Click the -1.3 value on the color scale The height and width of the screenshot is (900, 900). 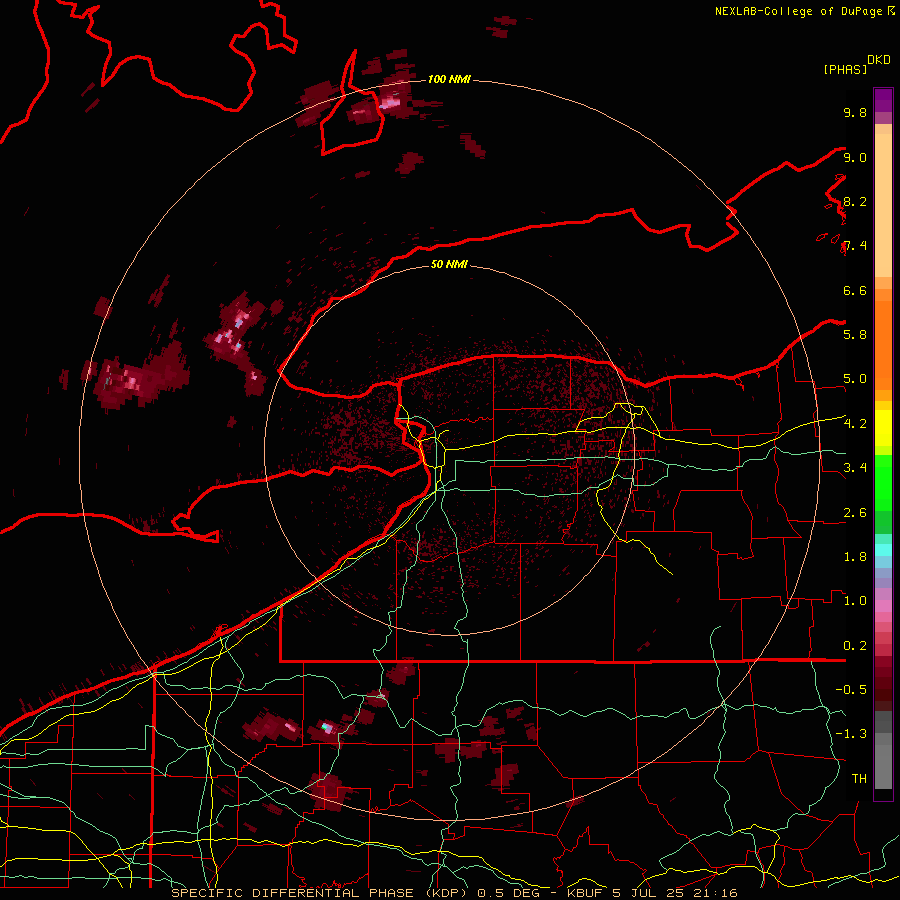click(x=851, y=734)
